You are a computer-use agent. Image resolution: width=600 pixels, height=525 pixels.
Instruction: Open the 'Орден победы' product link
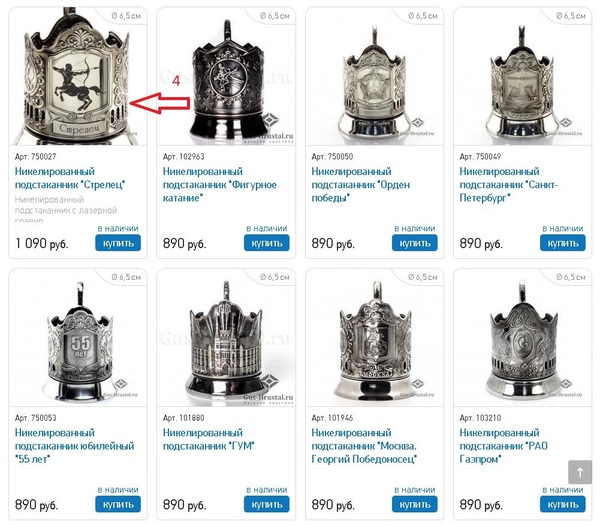(360, 184)
